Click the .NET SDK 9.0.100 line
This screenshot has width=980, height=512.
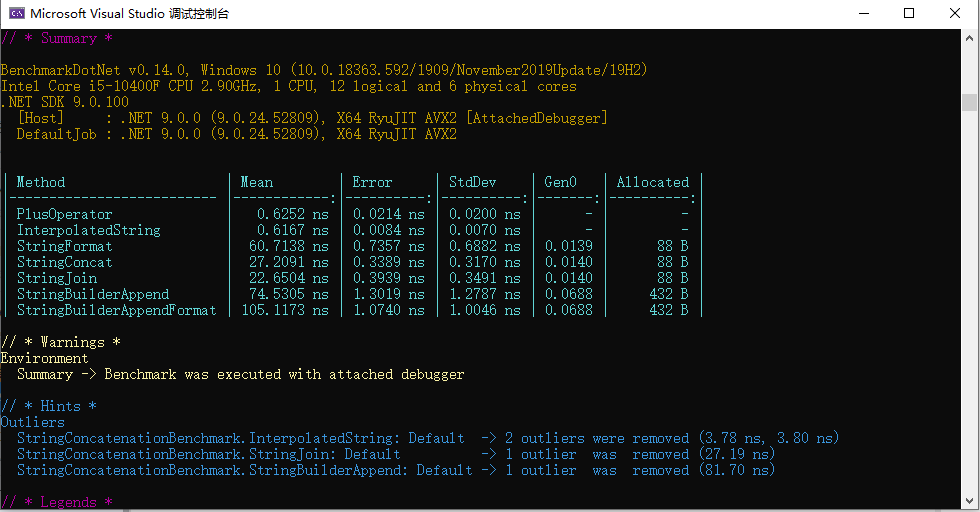point(65,102)
